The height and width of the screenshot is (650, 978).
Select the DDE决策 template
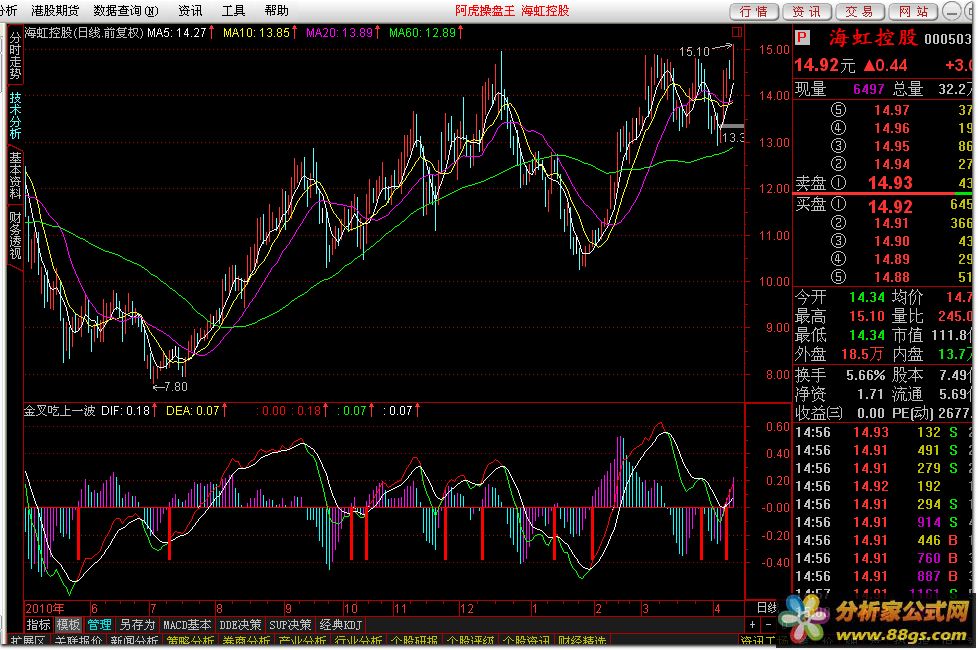click(240, 624)
